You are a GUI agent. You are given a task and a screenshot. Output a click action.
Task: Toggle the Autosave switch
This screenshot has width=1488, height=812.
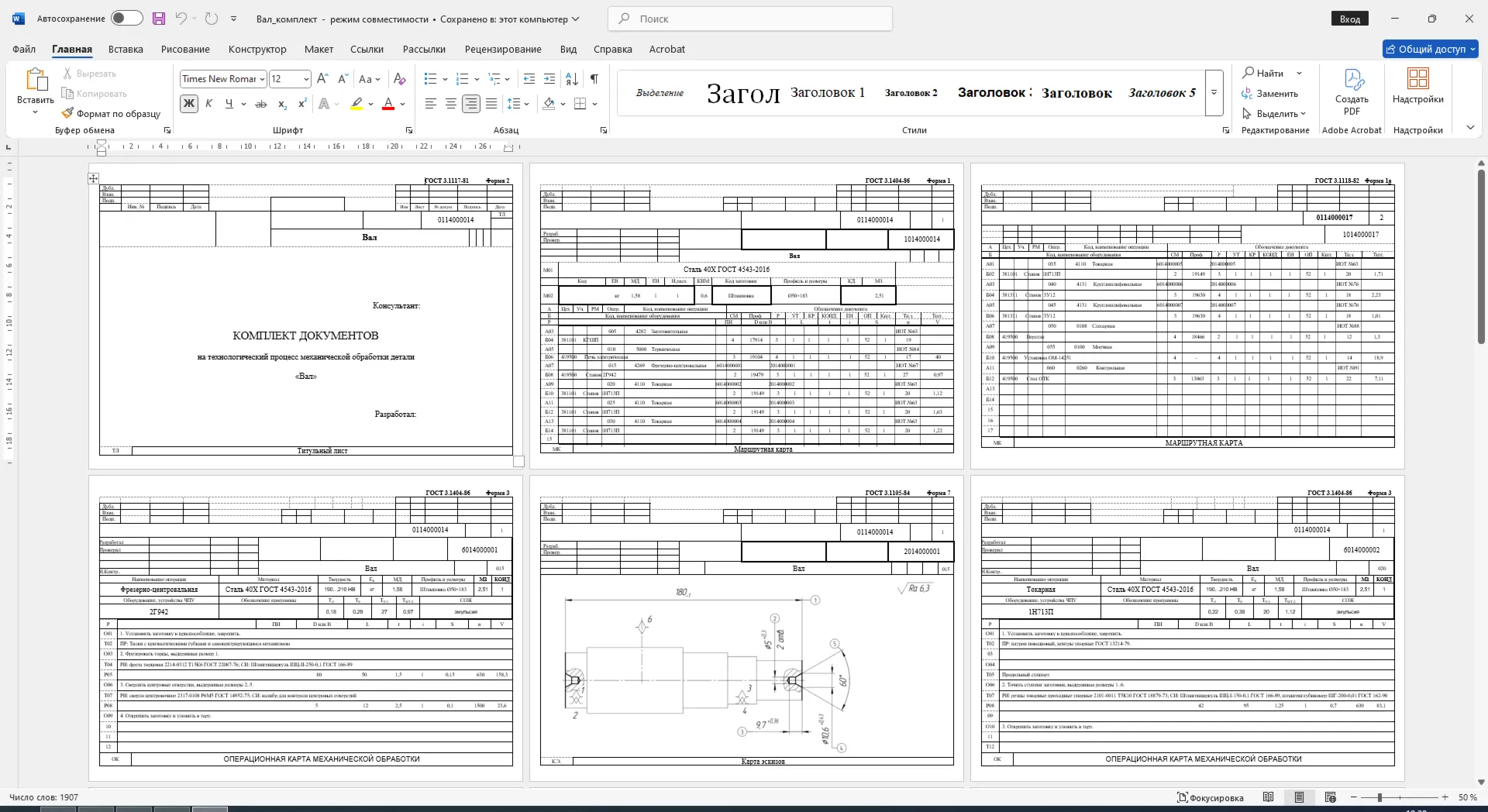[126, 19]
